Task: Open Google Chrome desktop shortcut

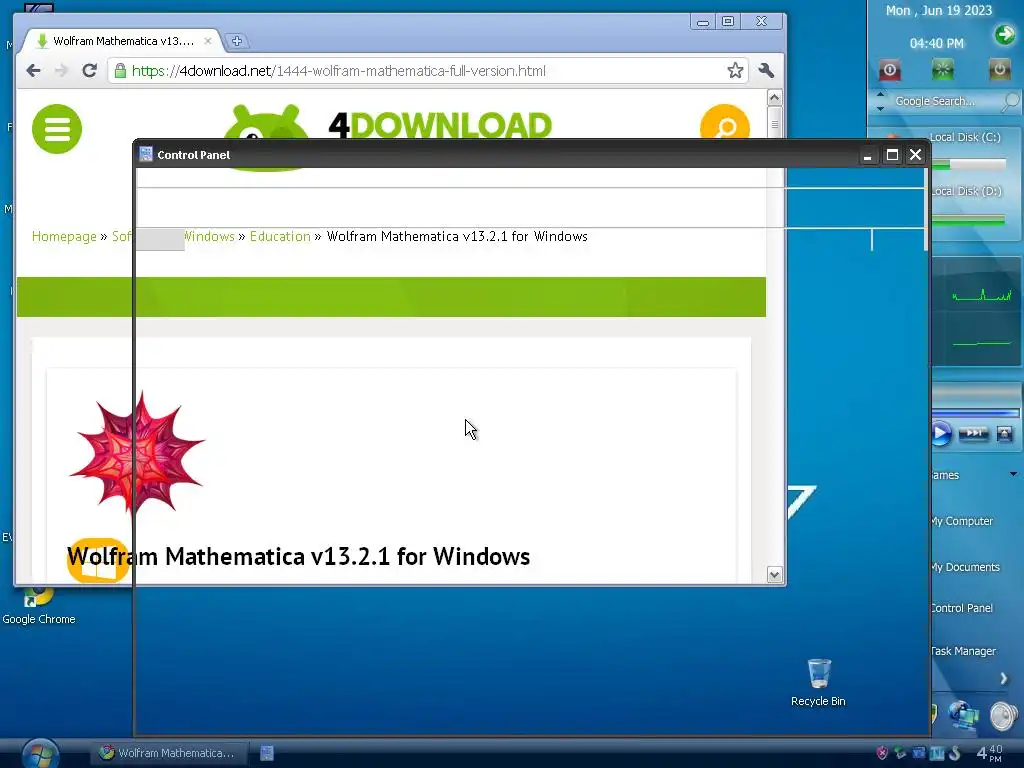Action: click(x=39, y=605)
